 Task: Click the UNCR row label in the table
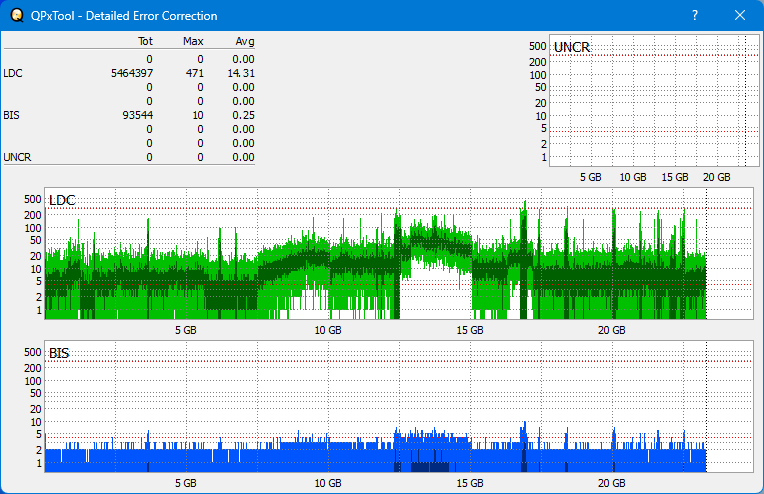pos(17,157)
